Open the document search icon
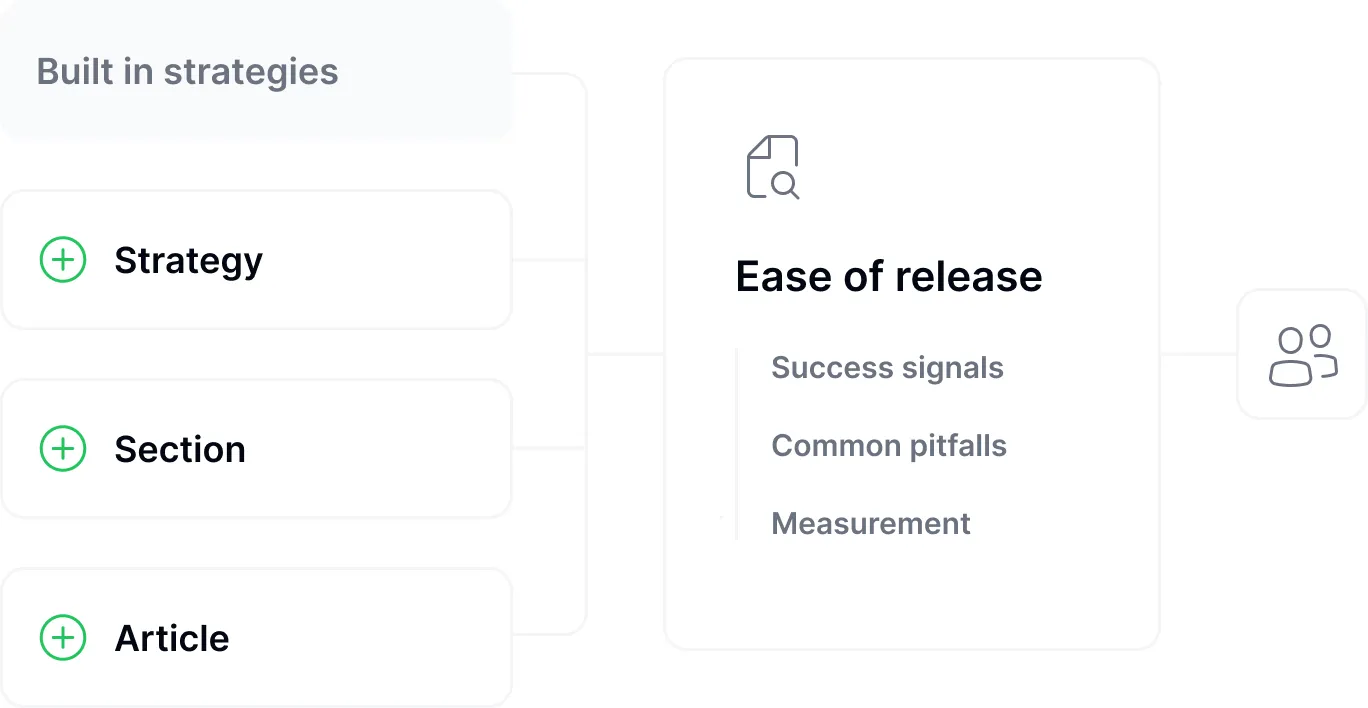 tap(773, 167)
